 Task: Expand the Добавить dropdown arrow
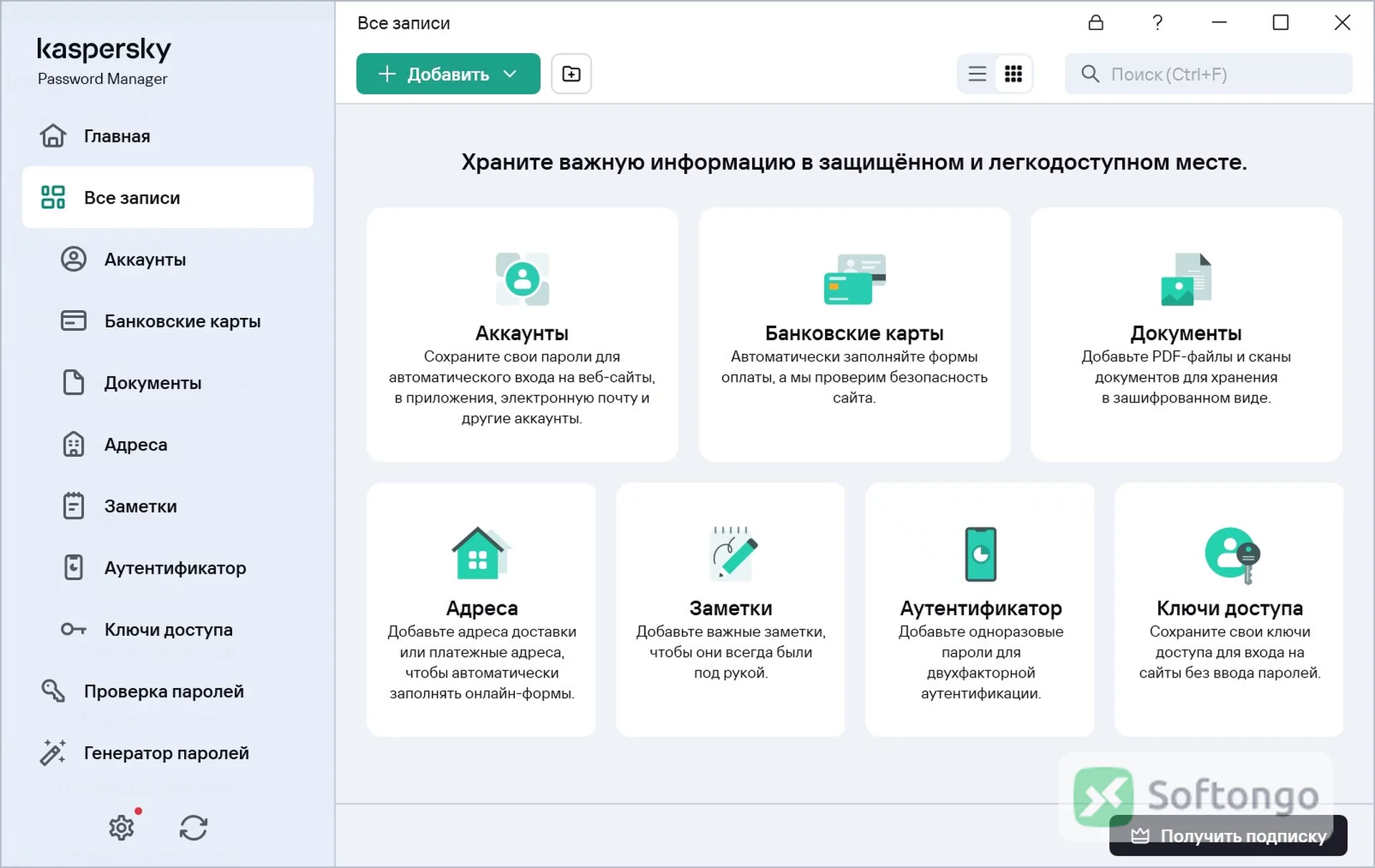click(510, 74)
